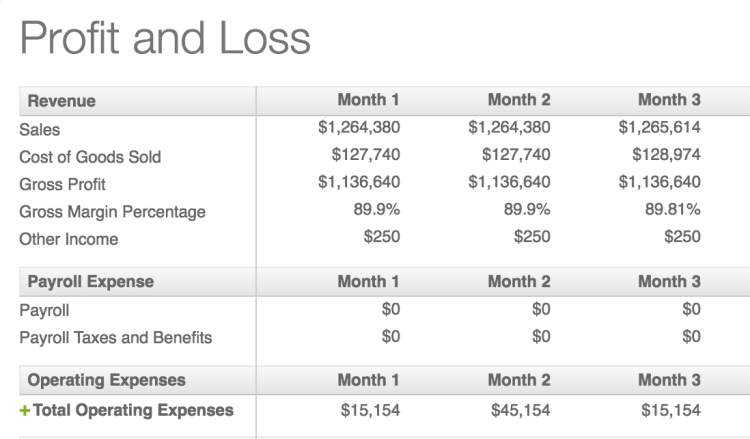Select Payroll Taxes and Benefits row label

click(x=115, y=338)
